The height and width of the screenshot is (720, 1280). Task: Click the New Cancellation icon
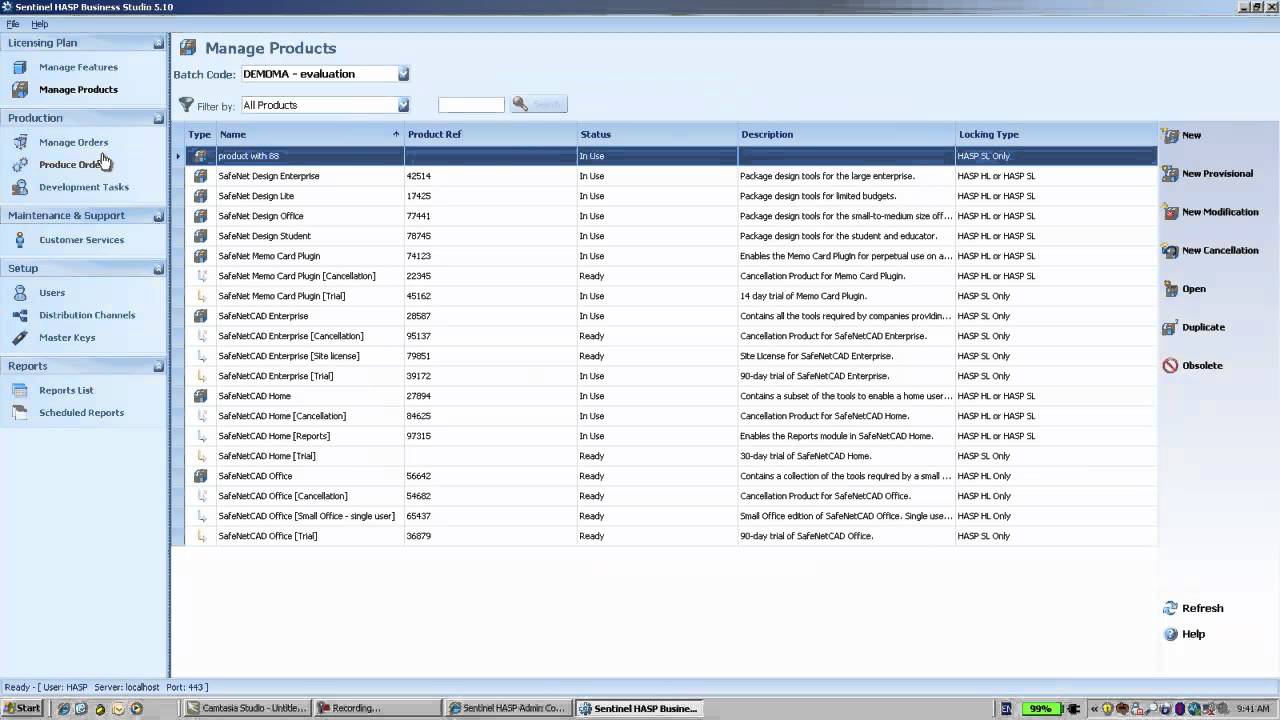point(1170,250)
